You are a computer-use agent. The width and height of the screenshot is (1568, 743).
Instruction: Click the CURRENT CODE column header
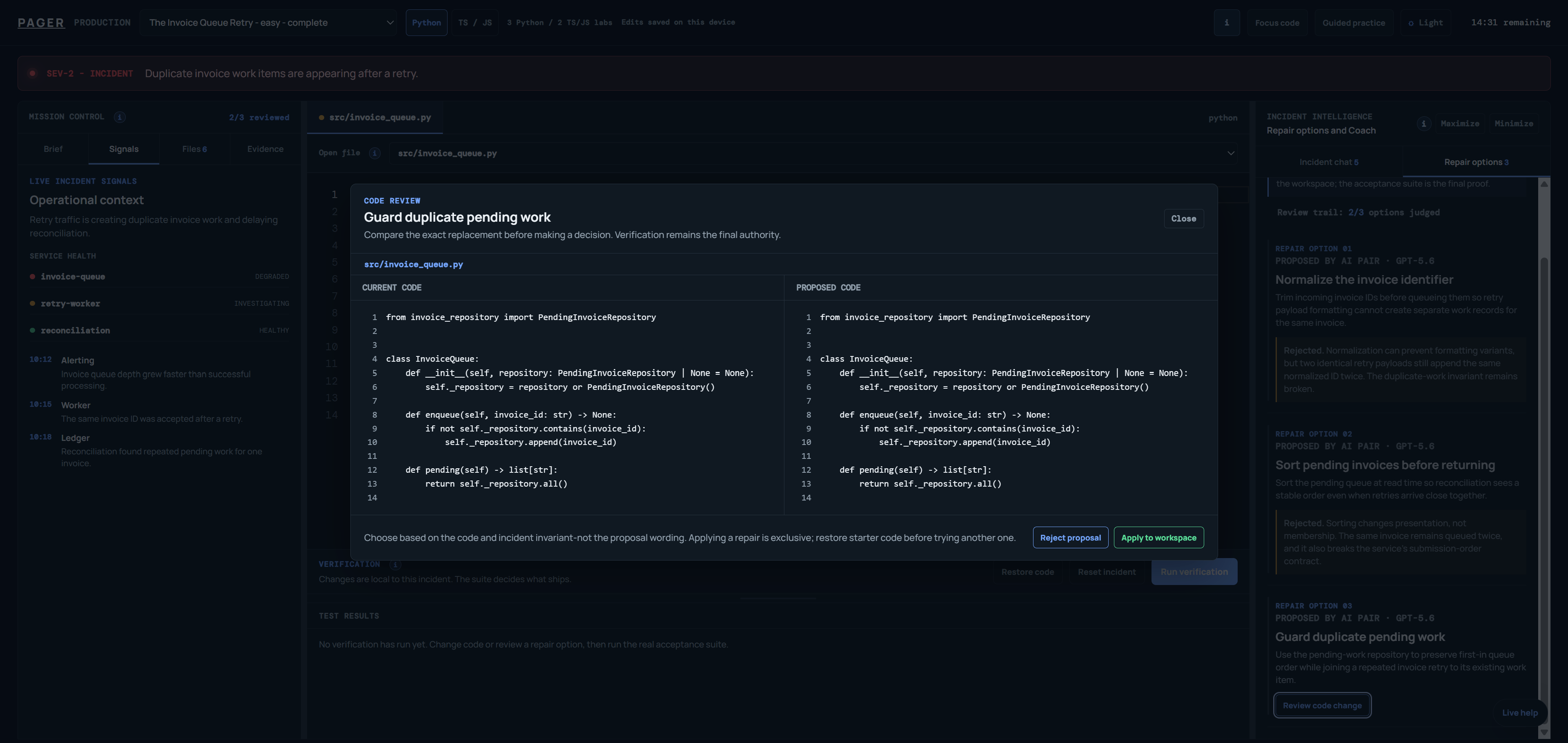(x=392, y=287)
